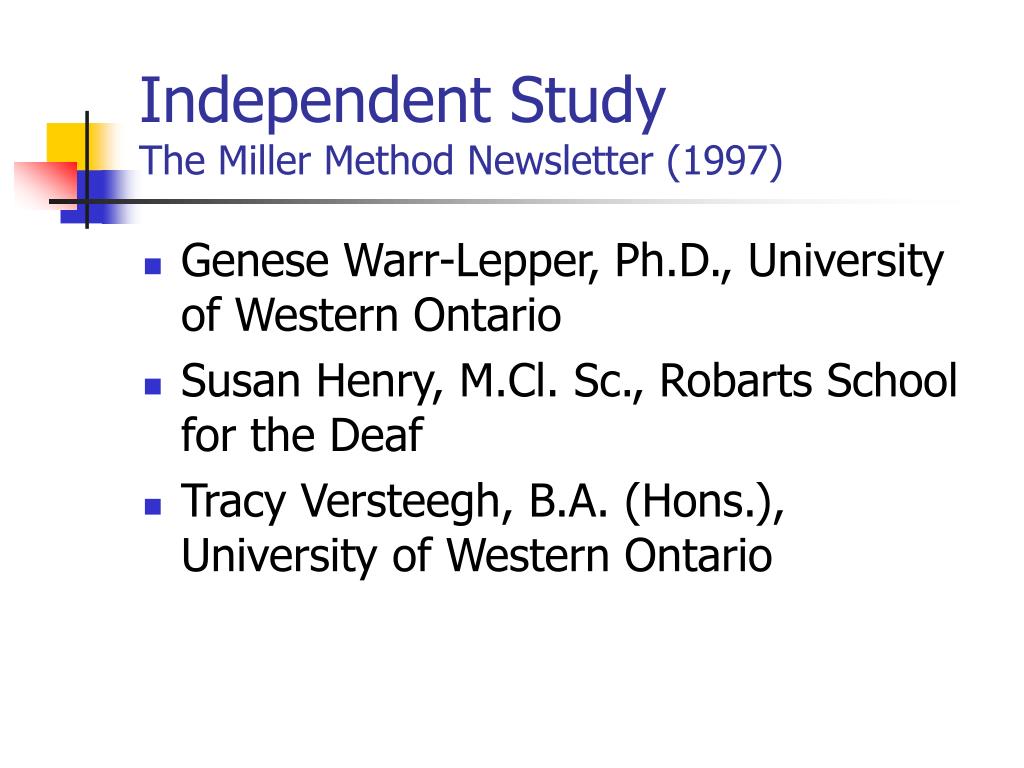Click the blue decorative square
The image size is (1024, 768).
click(97, 196)
